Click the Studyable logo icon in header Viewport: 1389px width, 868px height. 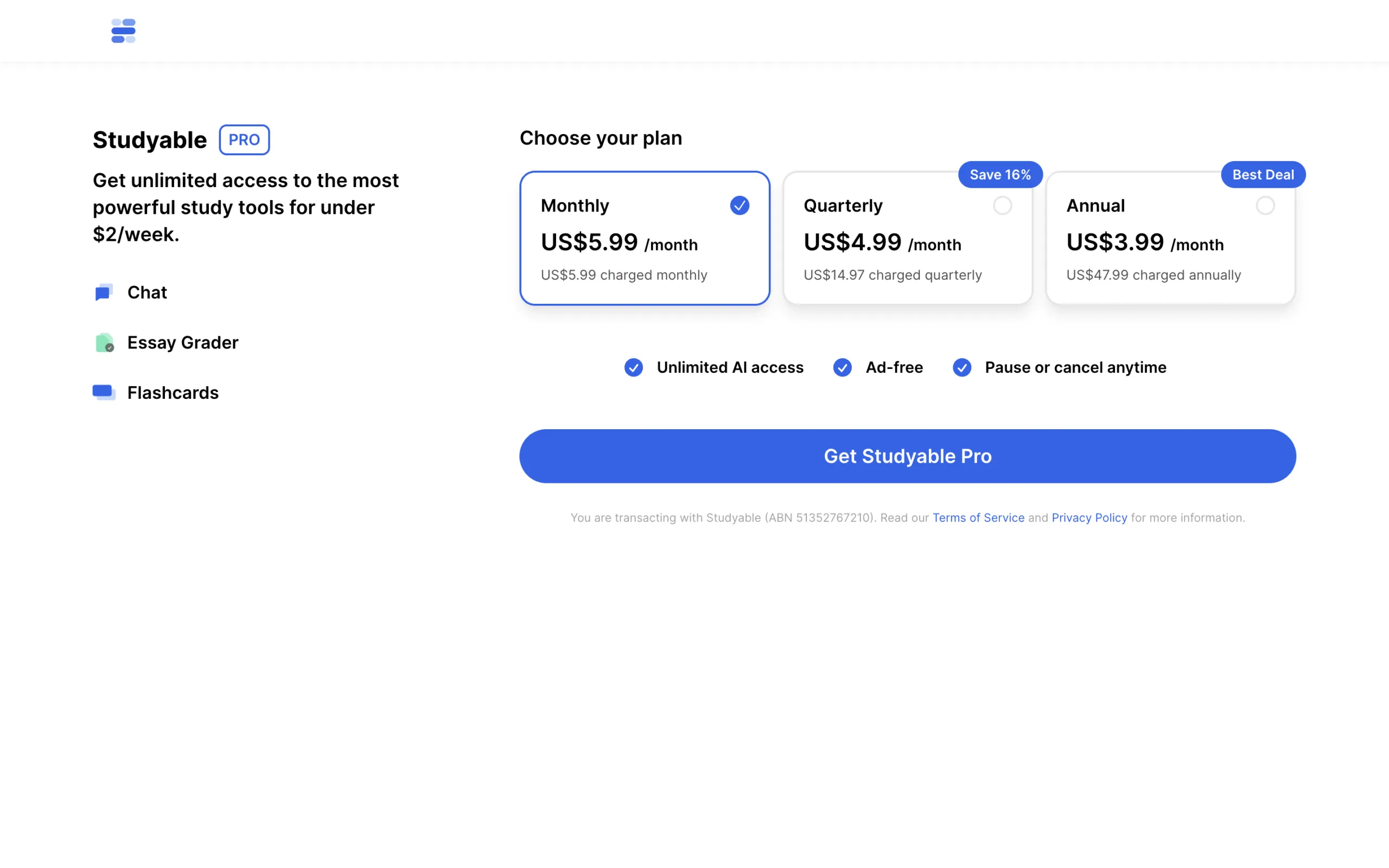click(123, 31)
